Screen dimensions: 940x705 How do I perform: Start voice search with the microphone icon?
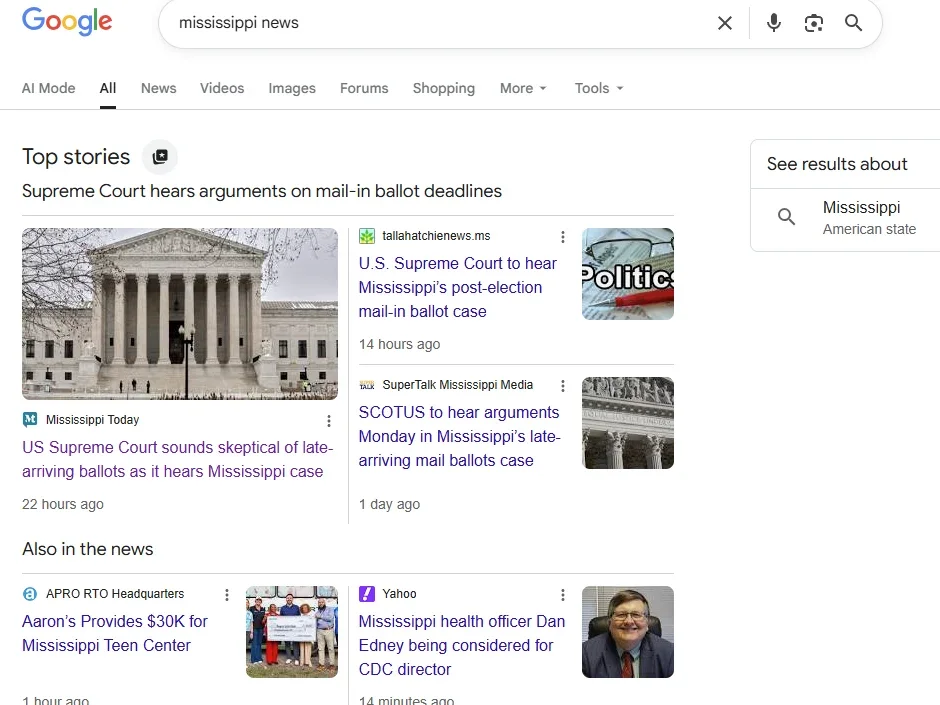point(773,23)
